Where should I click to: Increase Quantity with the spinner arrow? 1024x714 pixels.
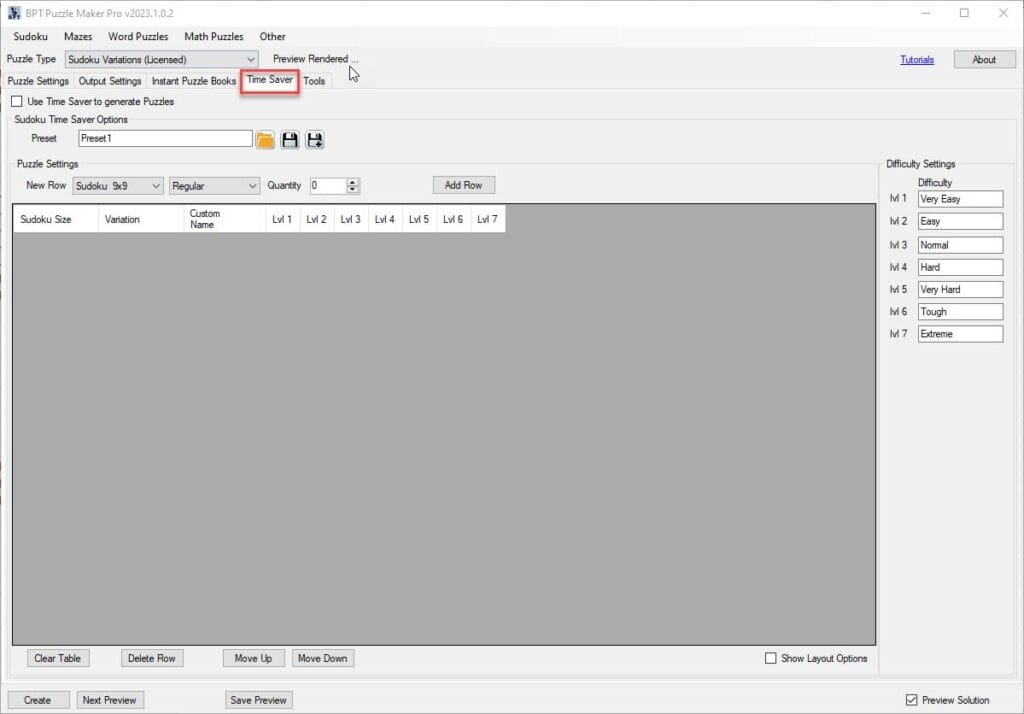[352, 182]
